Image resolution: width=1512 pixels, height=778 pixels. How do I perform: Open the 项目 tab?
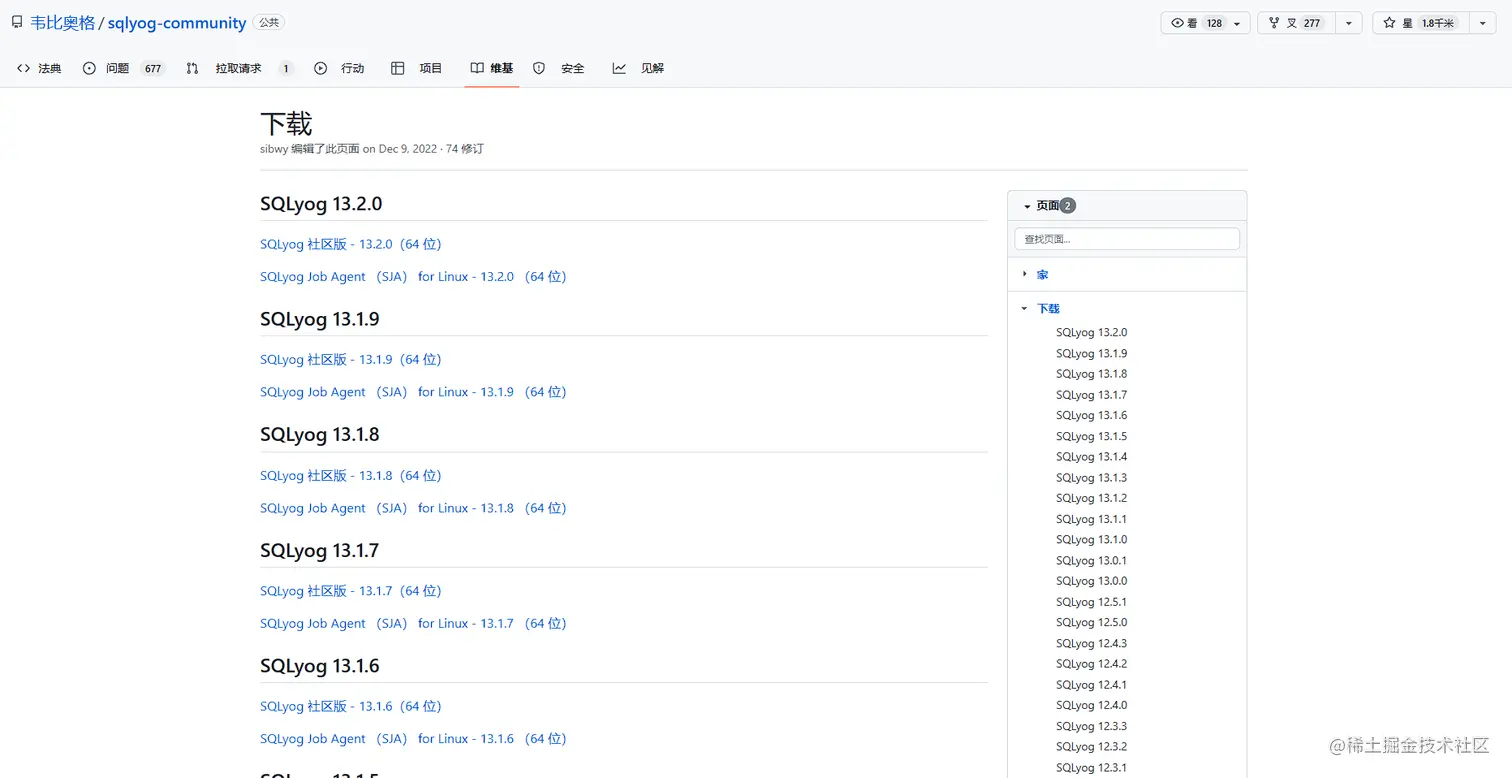coord(417,68)
